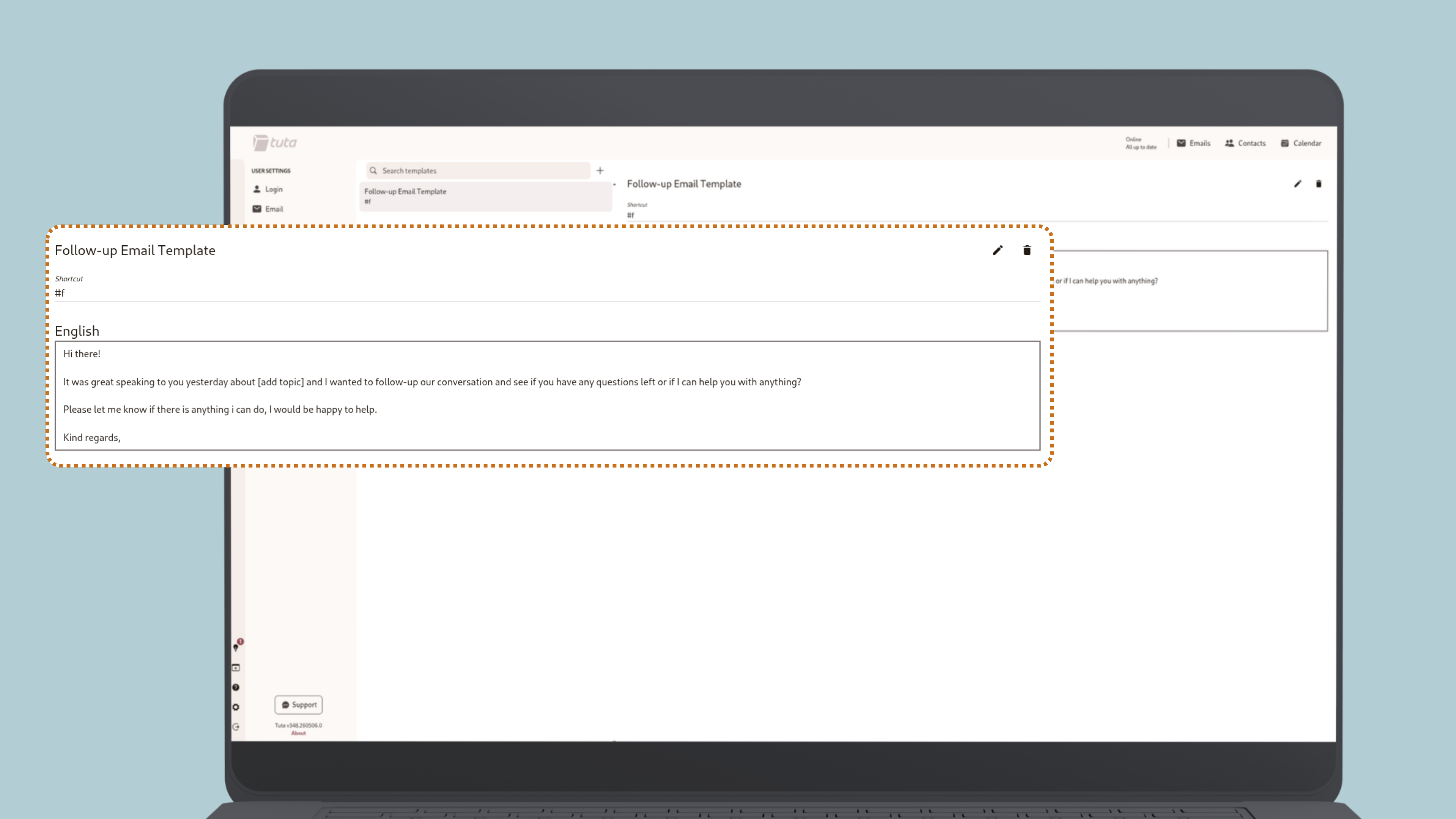Open the Emails section

(1193, 143)
